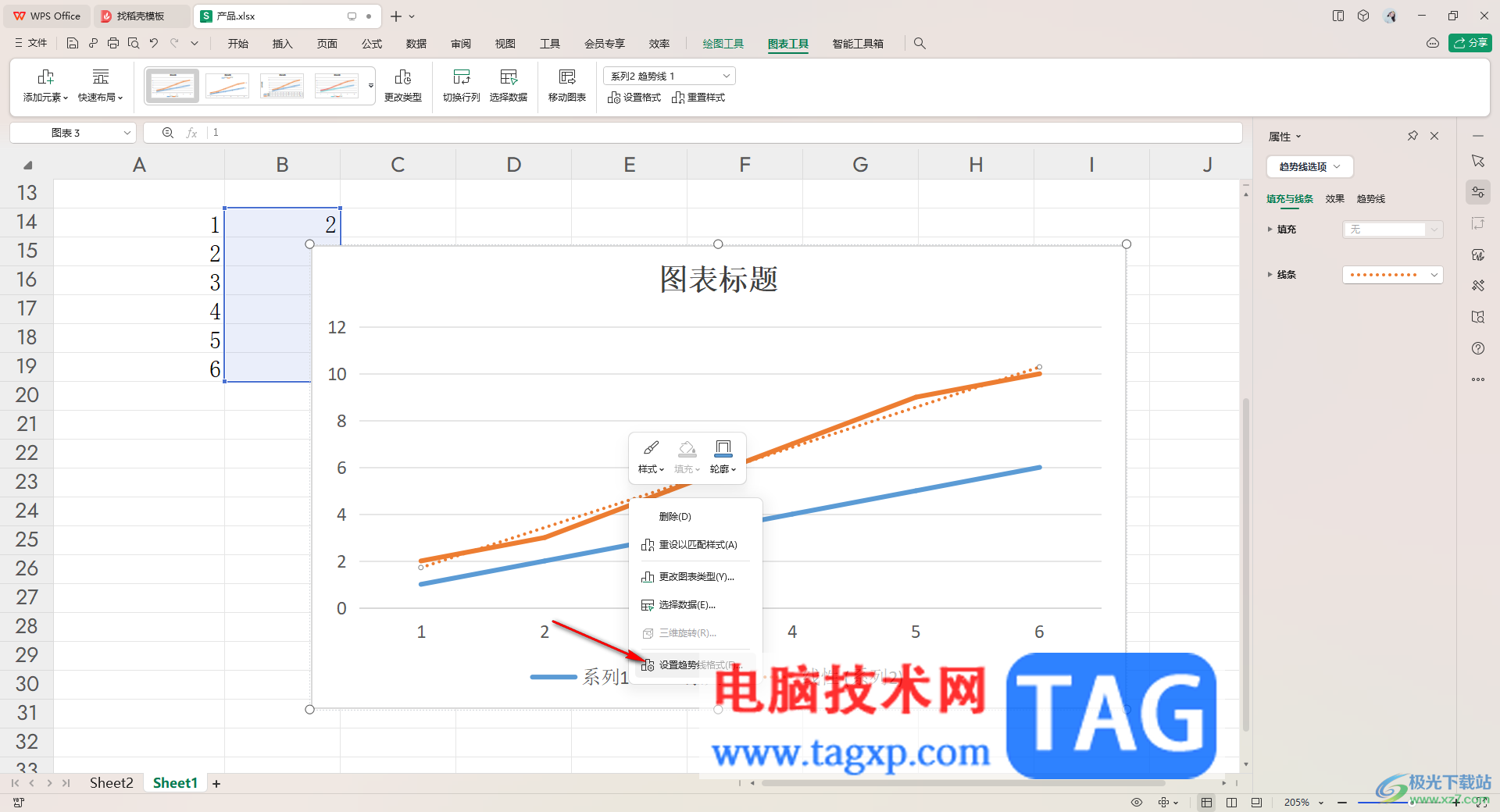The width and height of the screenshot is (1500, 812).
Task: Undo the last action
Action: tap(154, 44)
